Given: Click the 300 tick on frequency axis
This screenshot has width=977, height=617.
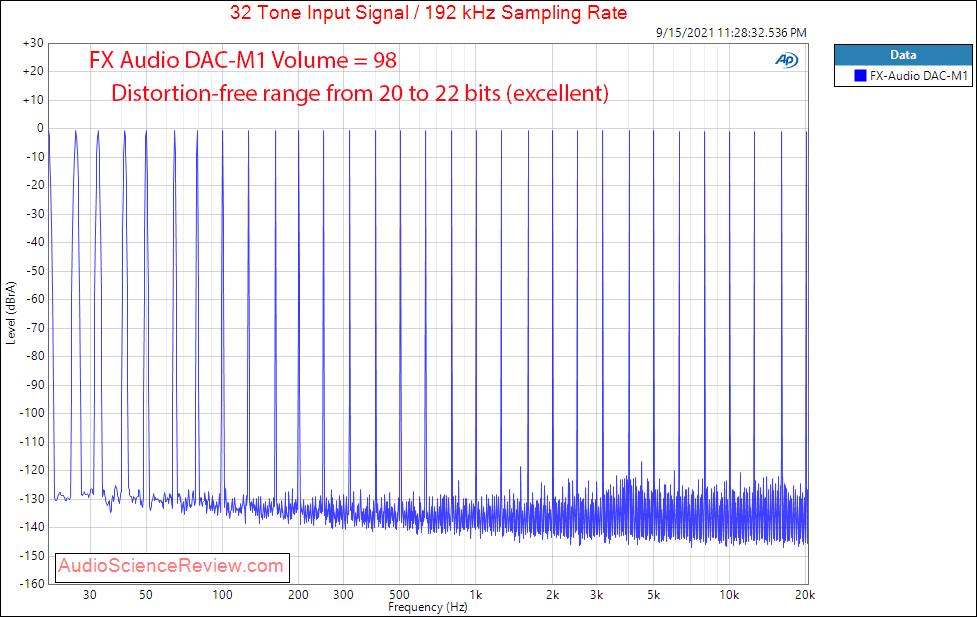Looking at the screenshot, I should click(343, 595).
